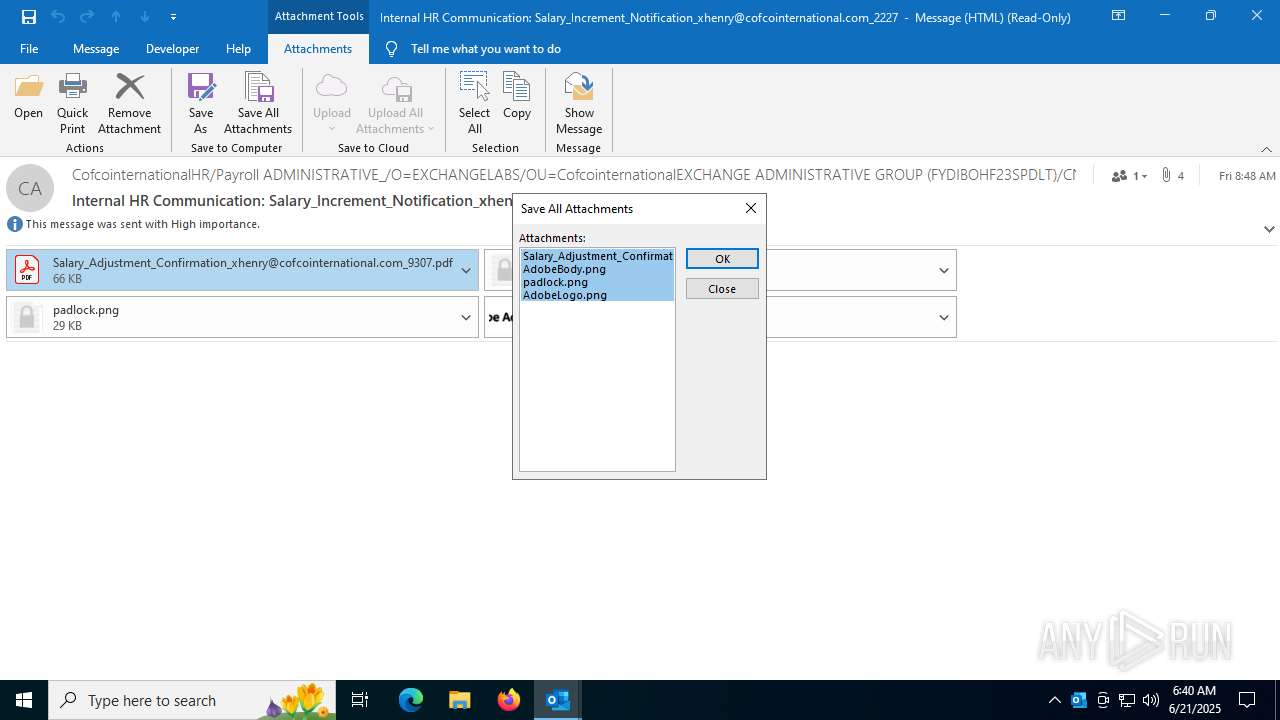Open Customize Quick Access Toolbar dropdown
Screen dimensions: 1280x720
[x=174, y=17]
